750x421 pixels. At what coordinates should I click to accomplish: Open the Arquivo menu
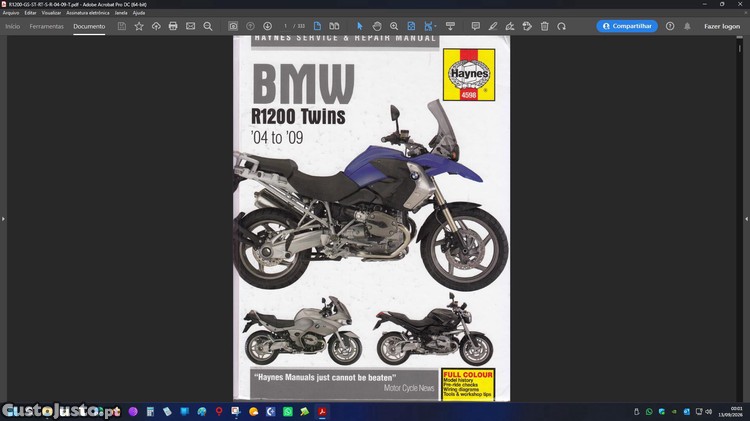(11, 13)
